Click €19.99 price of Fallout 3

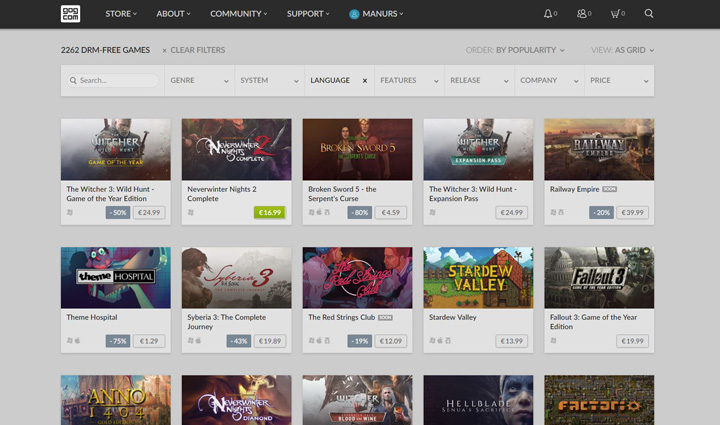(632, 341)
